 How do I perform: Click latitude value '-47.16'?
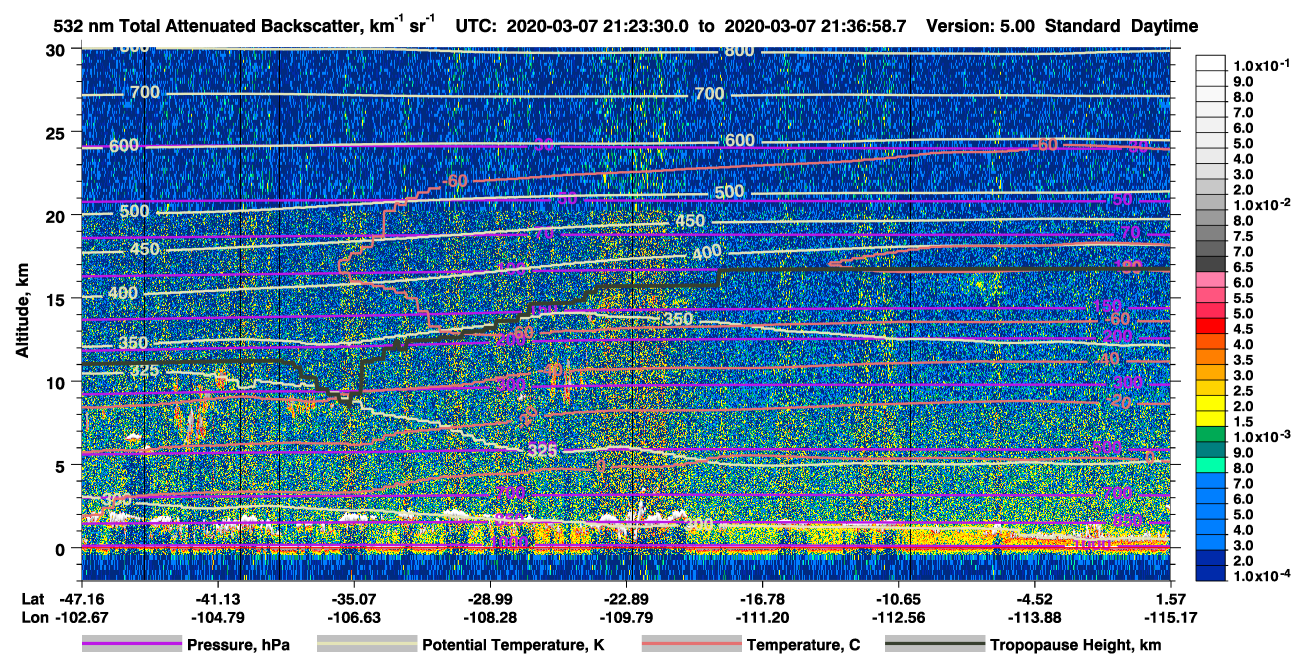81,598
